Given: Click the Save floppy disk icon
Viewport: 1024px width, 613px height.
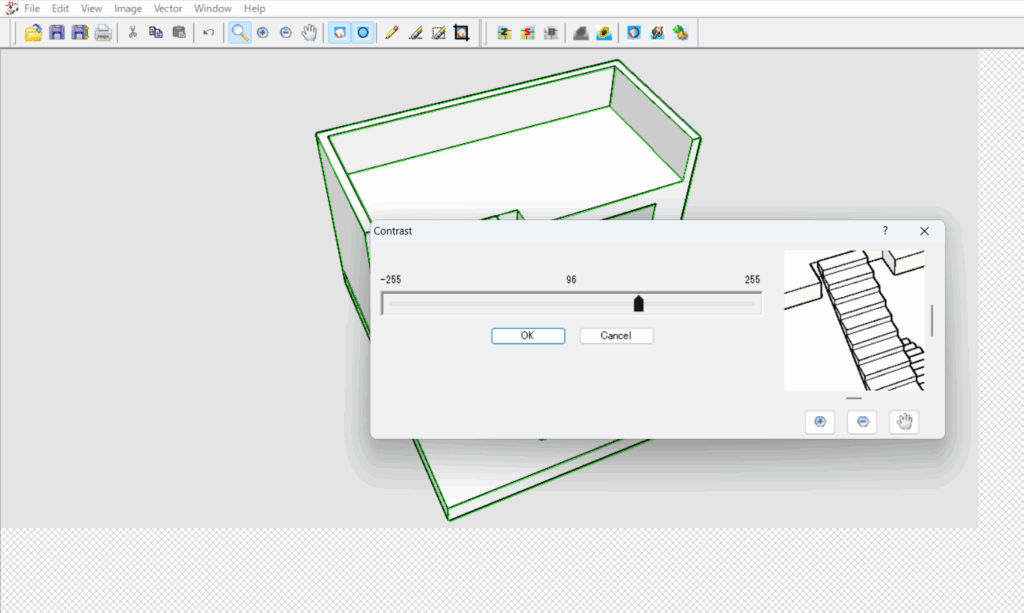Looking at the screenshot, I should click(57, 33).
